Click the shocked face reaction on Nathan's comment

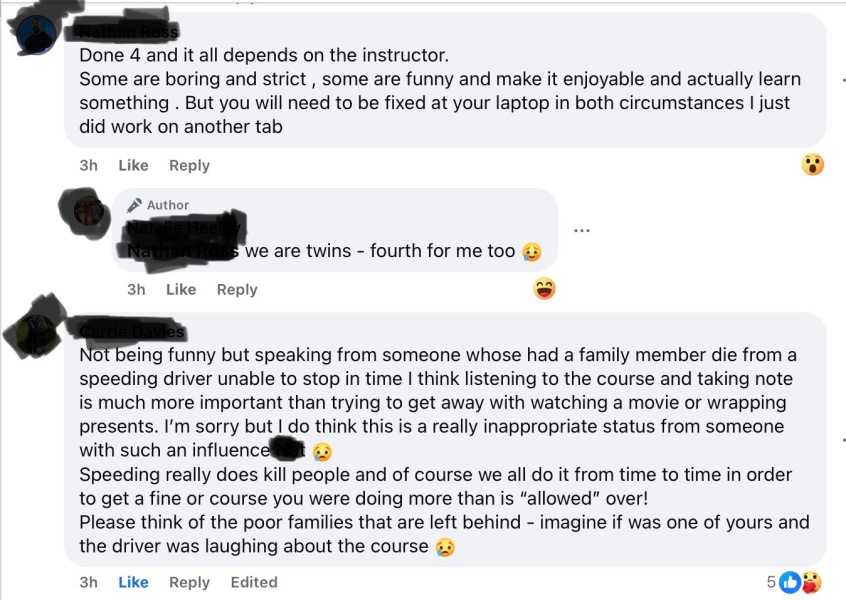point(813,163)
